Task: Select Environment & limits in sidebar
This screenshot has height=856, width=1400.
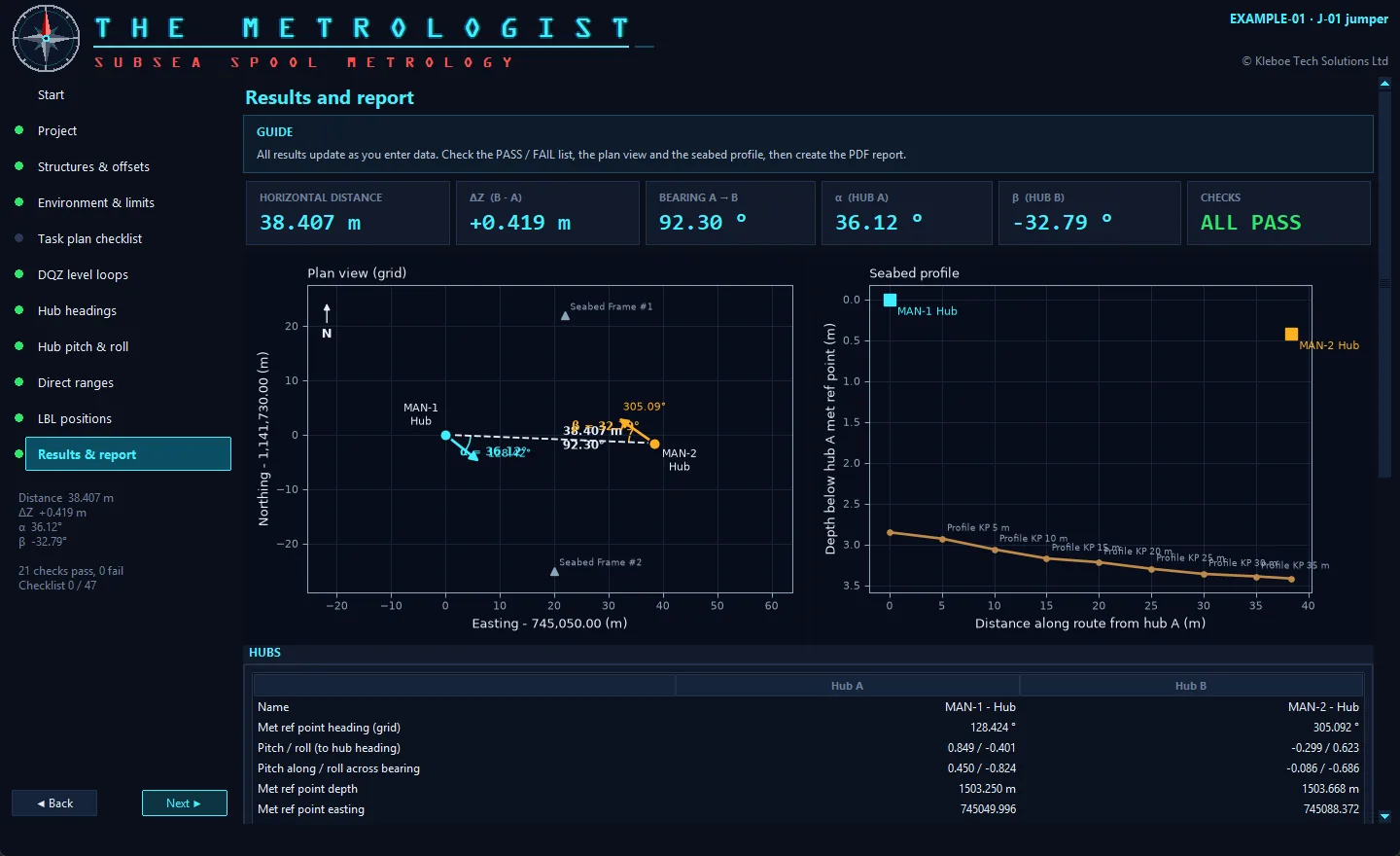Action: (x=96, y=202)
